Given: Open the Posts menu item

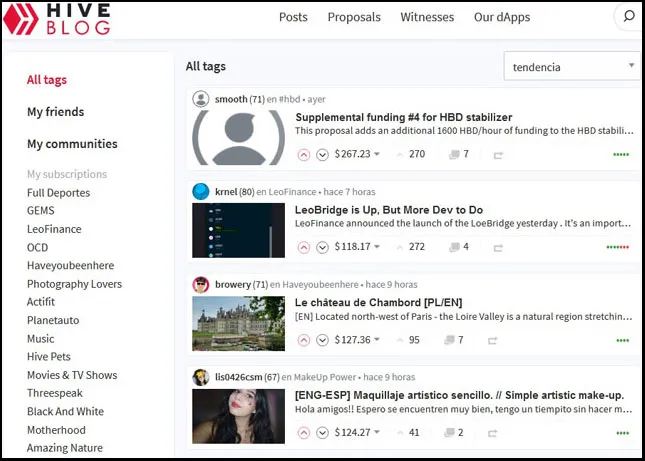Looking at the screenshot, I should tap(293, 17).
